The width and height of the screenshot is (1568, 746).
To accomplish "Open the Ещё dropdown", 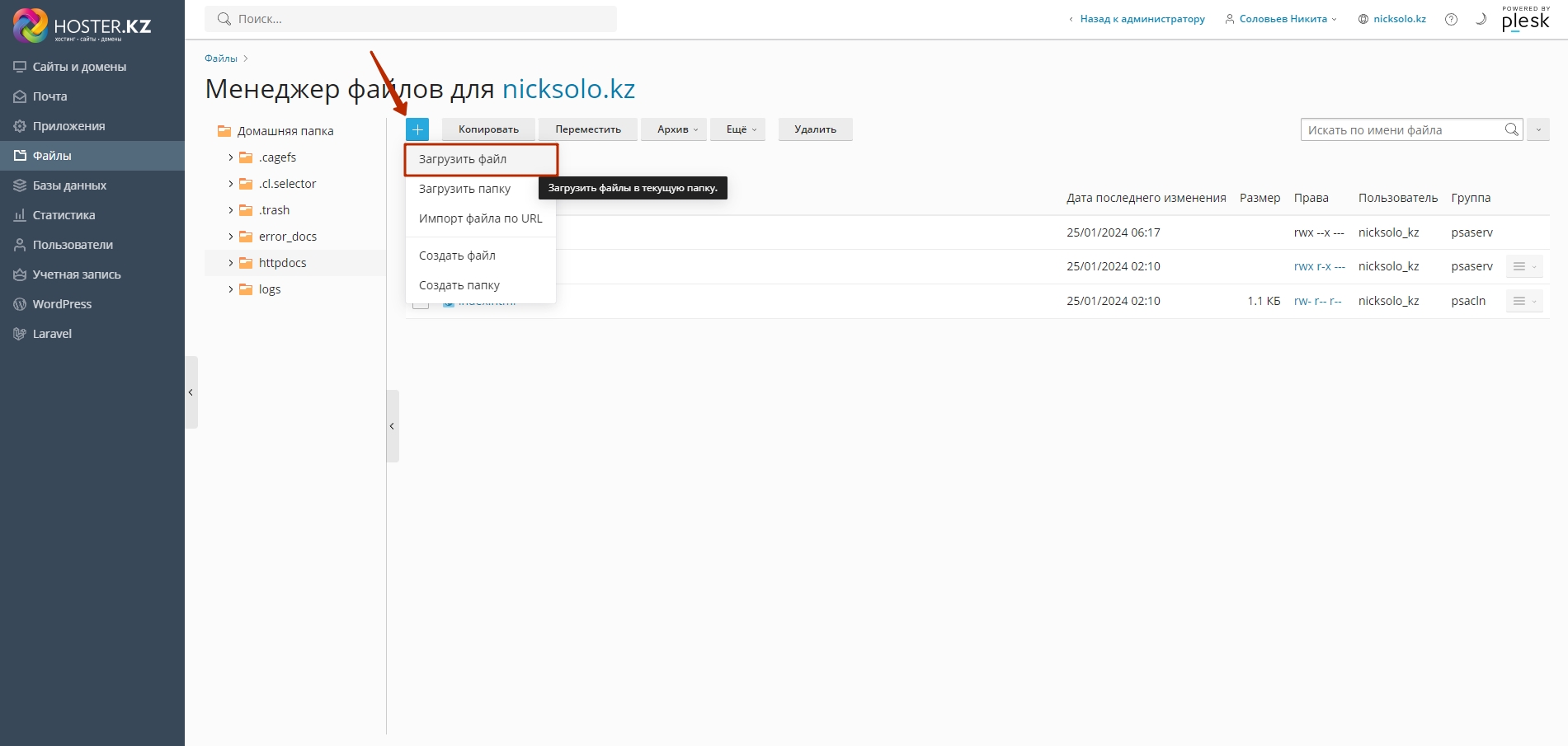I will point(738,129).
